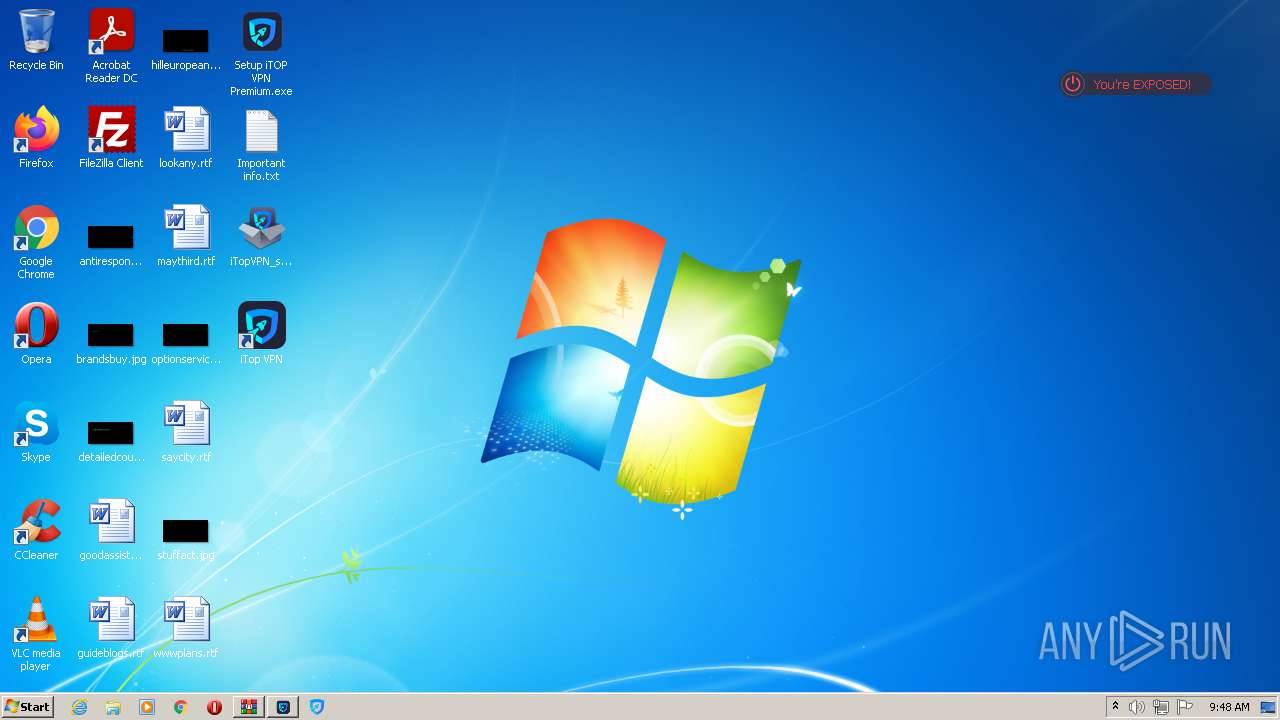Click Show desktop button beside clock
The width and height of the screenshot is (1280, 720).
[x=1269, y=707]
